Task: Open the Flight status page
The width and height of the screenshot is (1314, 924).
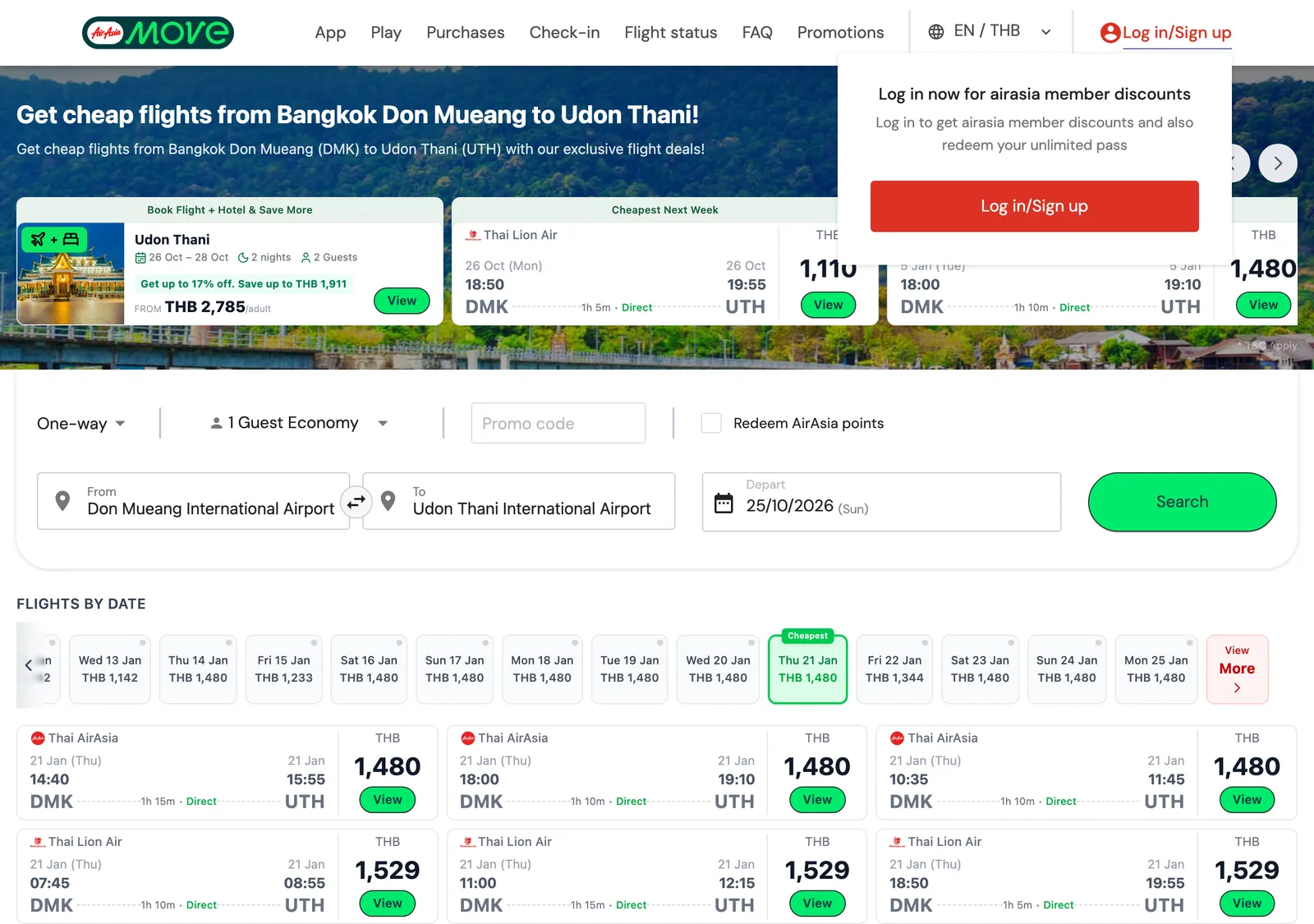Action: (x=670, y=33)
